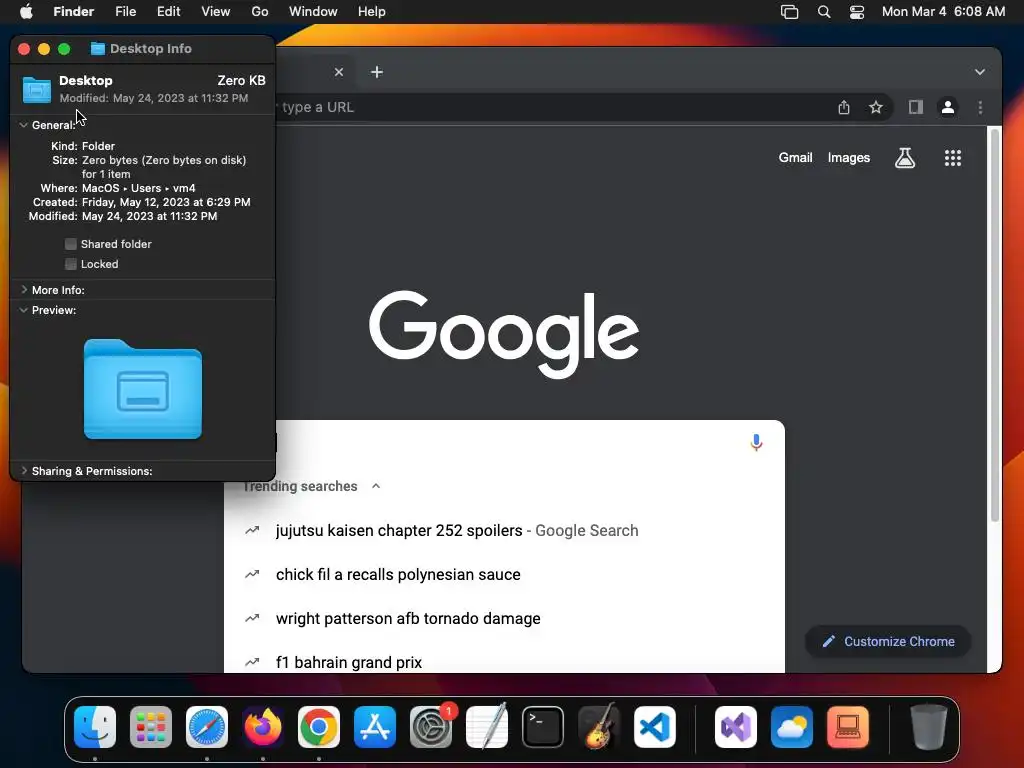Open the Apple menu
1024x768 pixels.
pyautogui.click(x=26, y=12)
